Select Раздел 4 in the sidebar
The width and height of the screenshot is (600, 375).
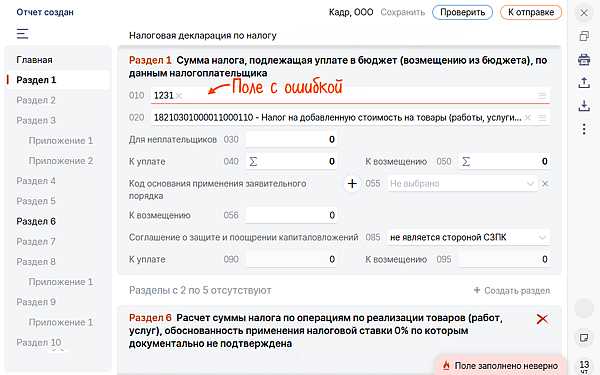tap(36, 181)
